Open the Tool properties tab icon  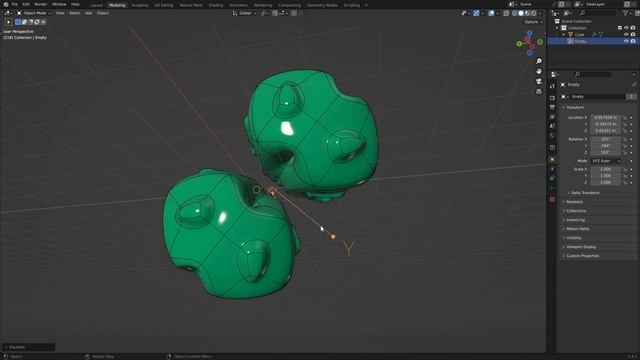click(552, 86)
